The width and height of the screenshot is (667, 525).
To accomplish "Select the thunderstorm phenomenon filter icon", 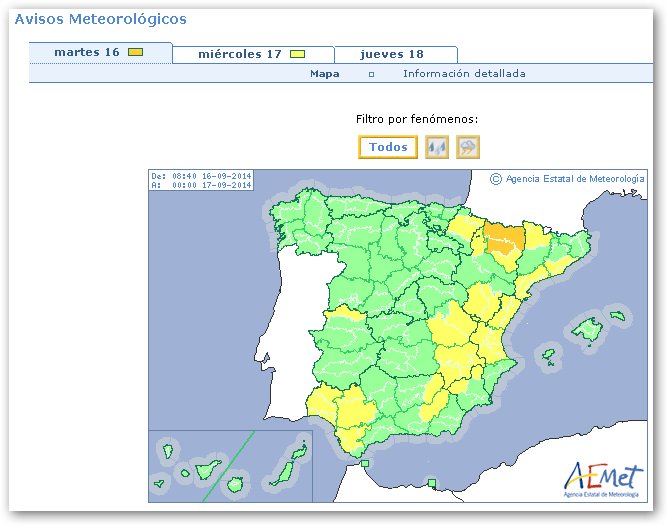I will pyautogui.click(x=468, y=147).
